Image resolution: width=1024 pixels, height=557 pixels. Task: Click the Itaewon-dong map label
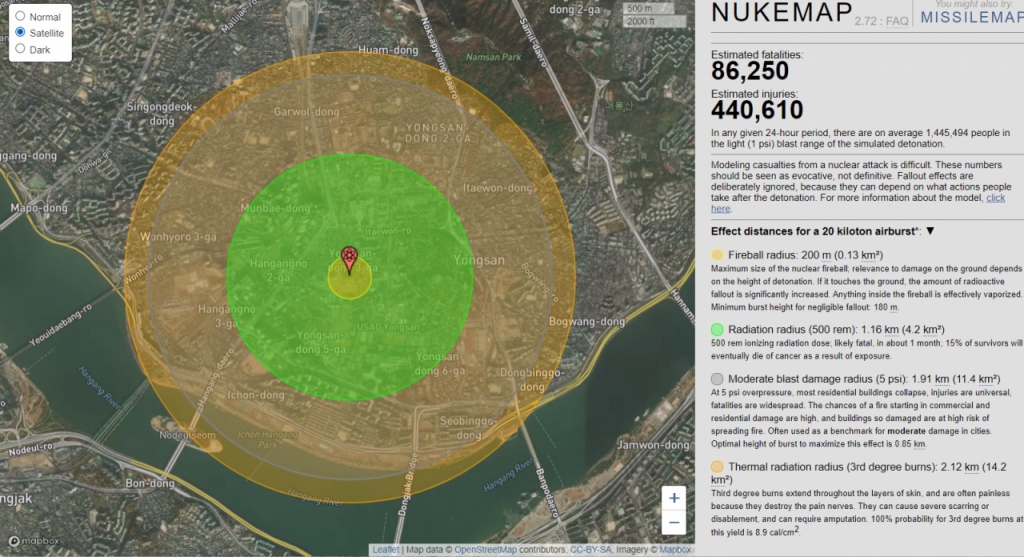pos(498,188)
